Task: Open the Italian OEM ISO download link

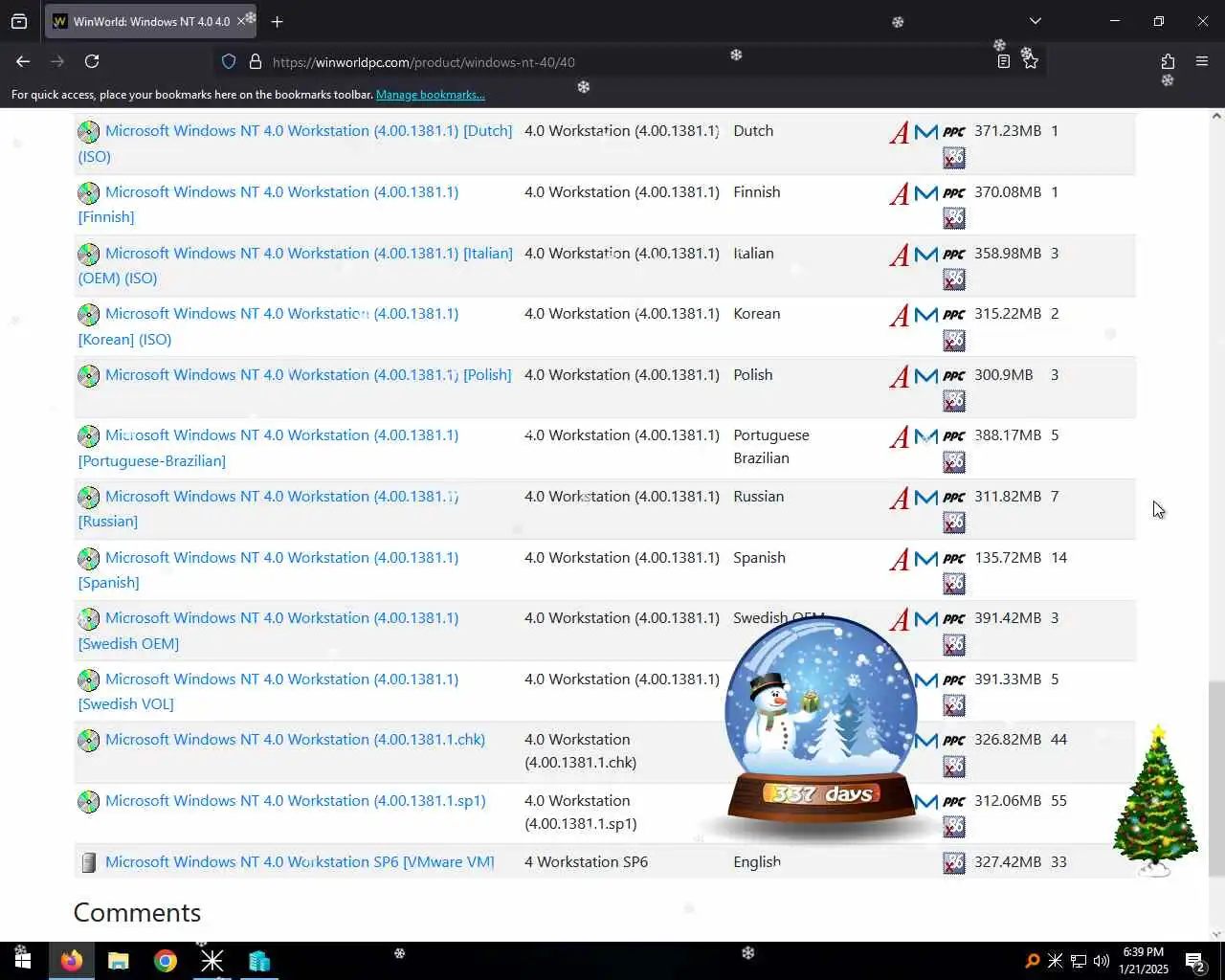Action: (x=295, y=265)
